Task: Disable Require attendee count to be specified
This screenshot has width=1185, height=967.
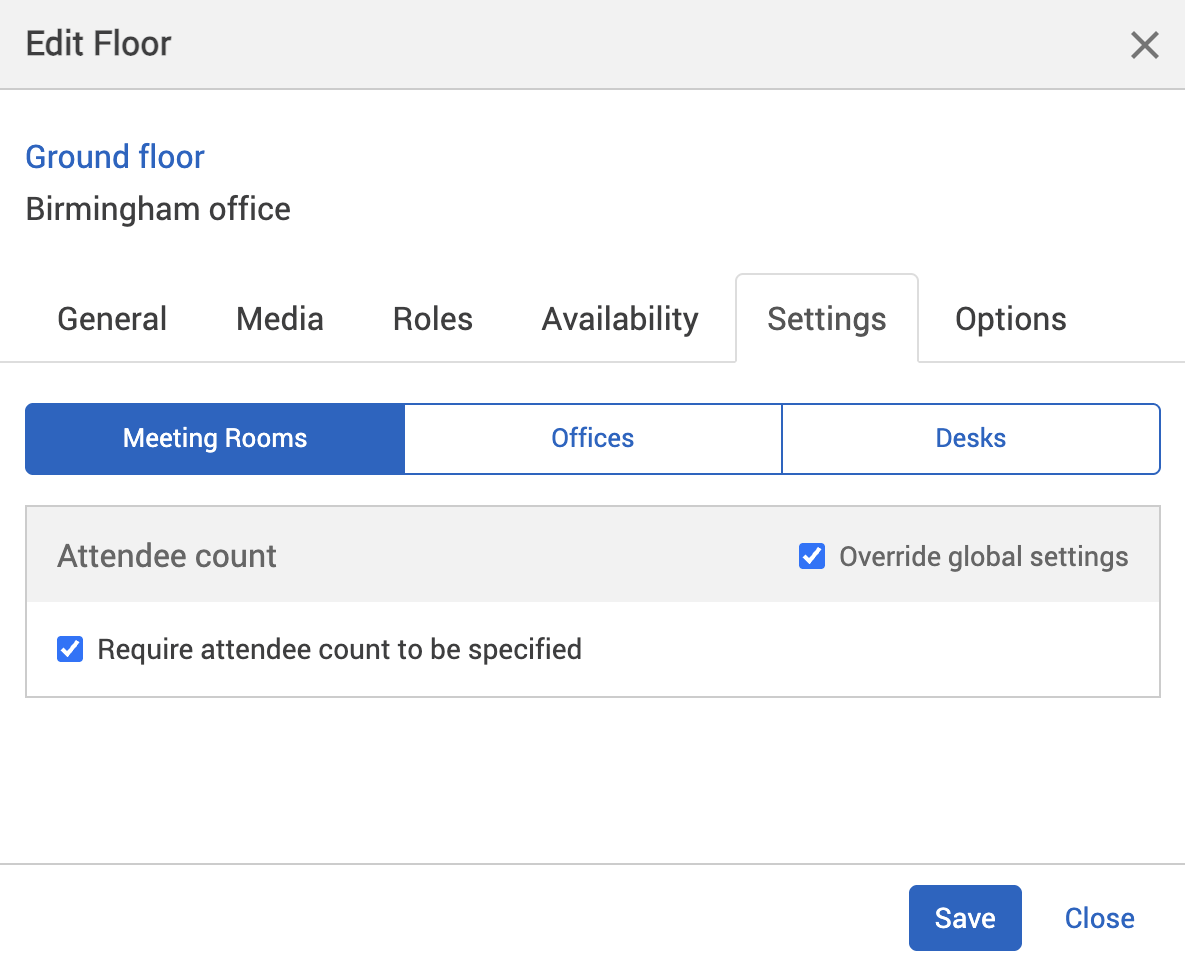Action: 69,649
